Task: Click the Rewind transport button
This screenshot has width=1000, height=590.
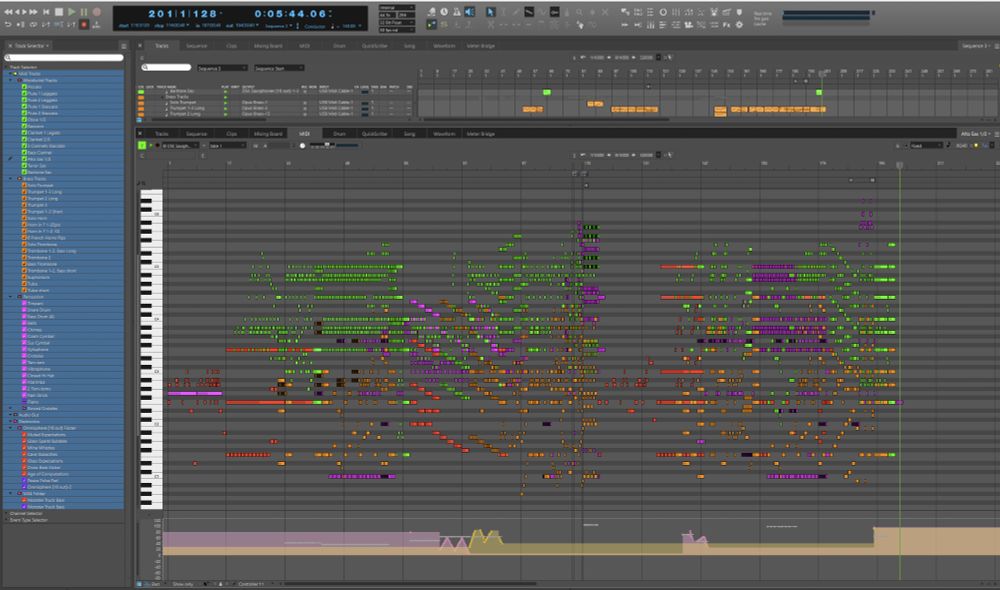Action: pyautogui.click(x=9, y=11)
